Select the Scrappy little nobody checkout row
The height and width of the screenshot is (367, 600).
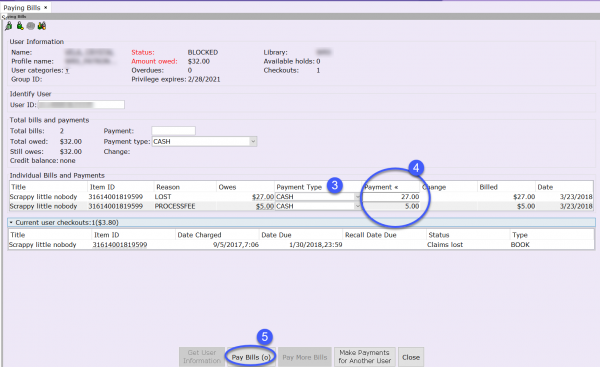click(301, 245)
